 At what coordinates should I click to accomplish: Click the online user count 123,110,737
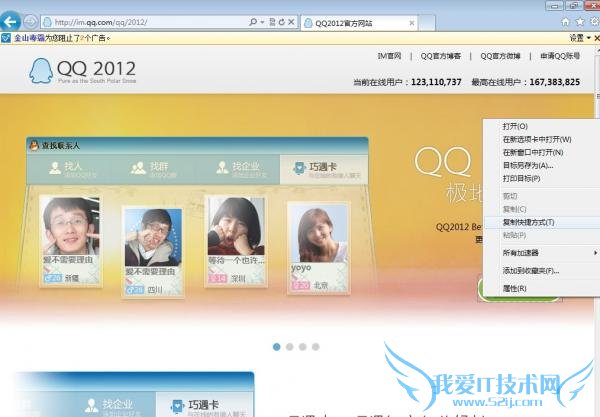436,82
